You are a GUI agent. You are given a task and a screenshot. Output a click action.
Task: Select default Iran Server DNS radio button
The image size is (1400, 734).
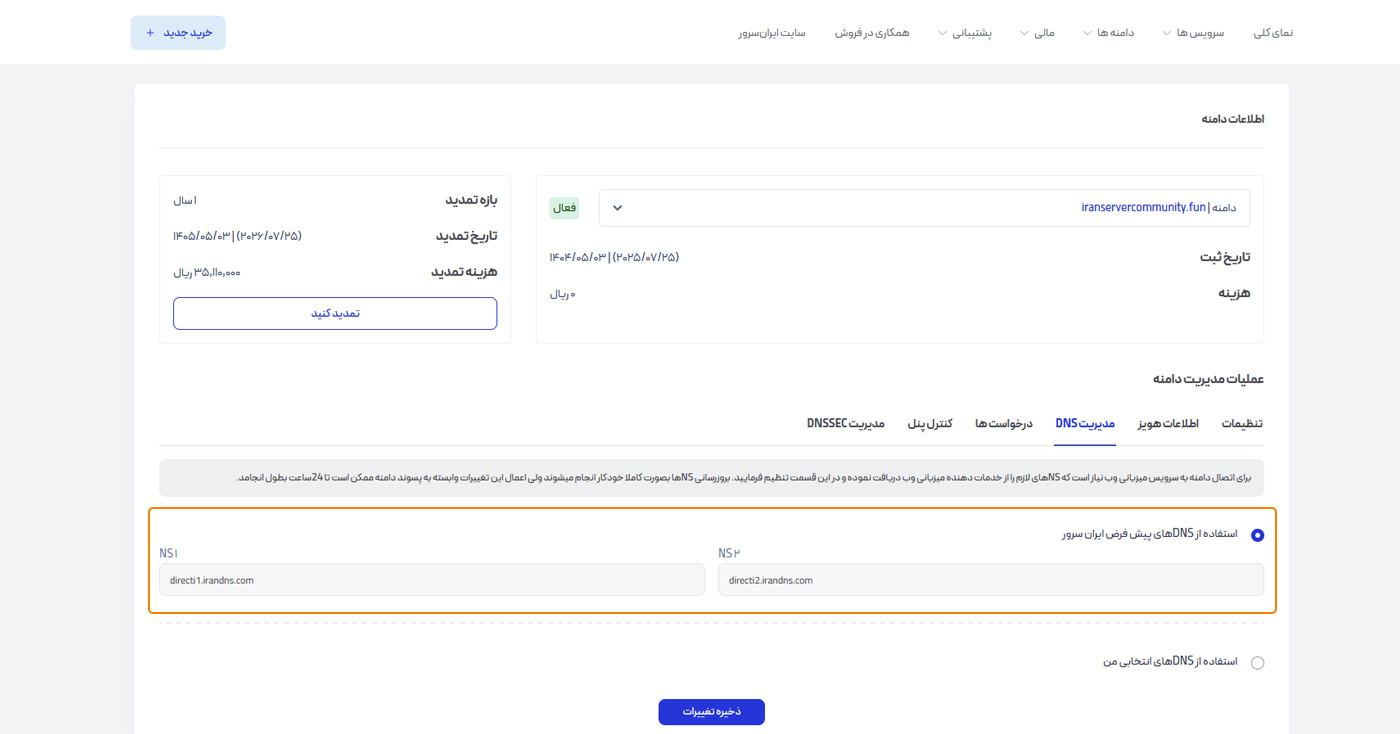(x=1257, y=535)
